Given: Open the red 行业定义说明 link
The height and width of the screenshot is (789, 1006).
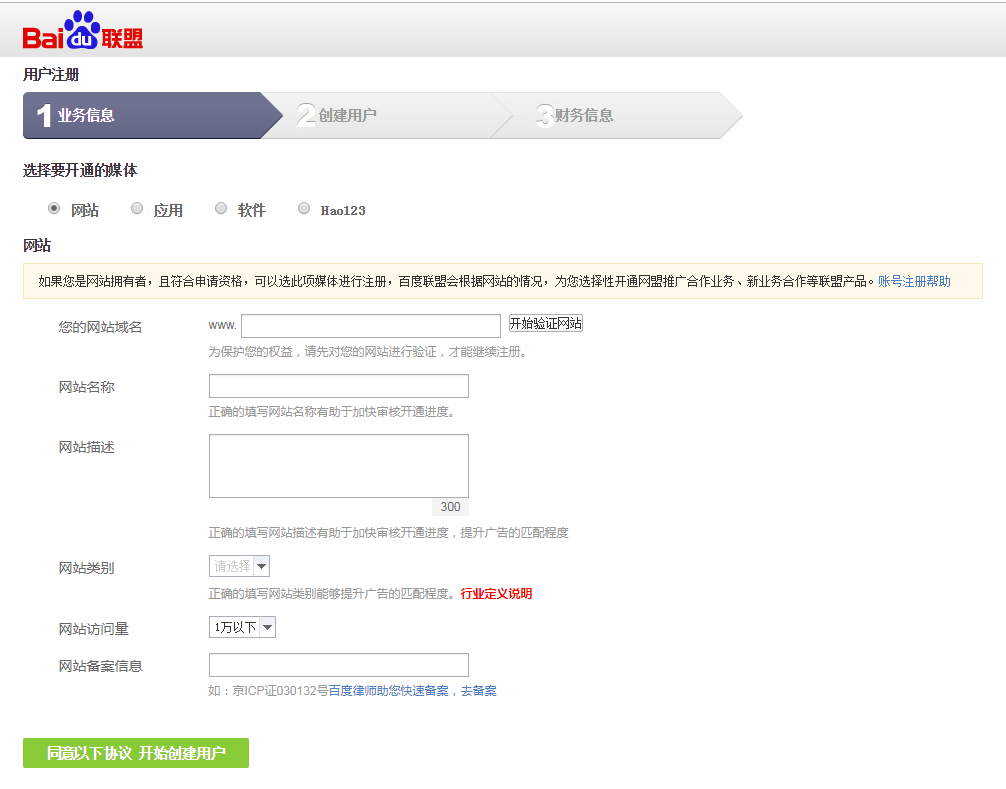Looking at the screenshot, I should coord(496,594).
